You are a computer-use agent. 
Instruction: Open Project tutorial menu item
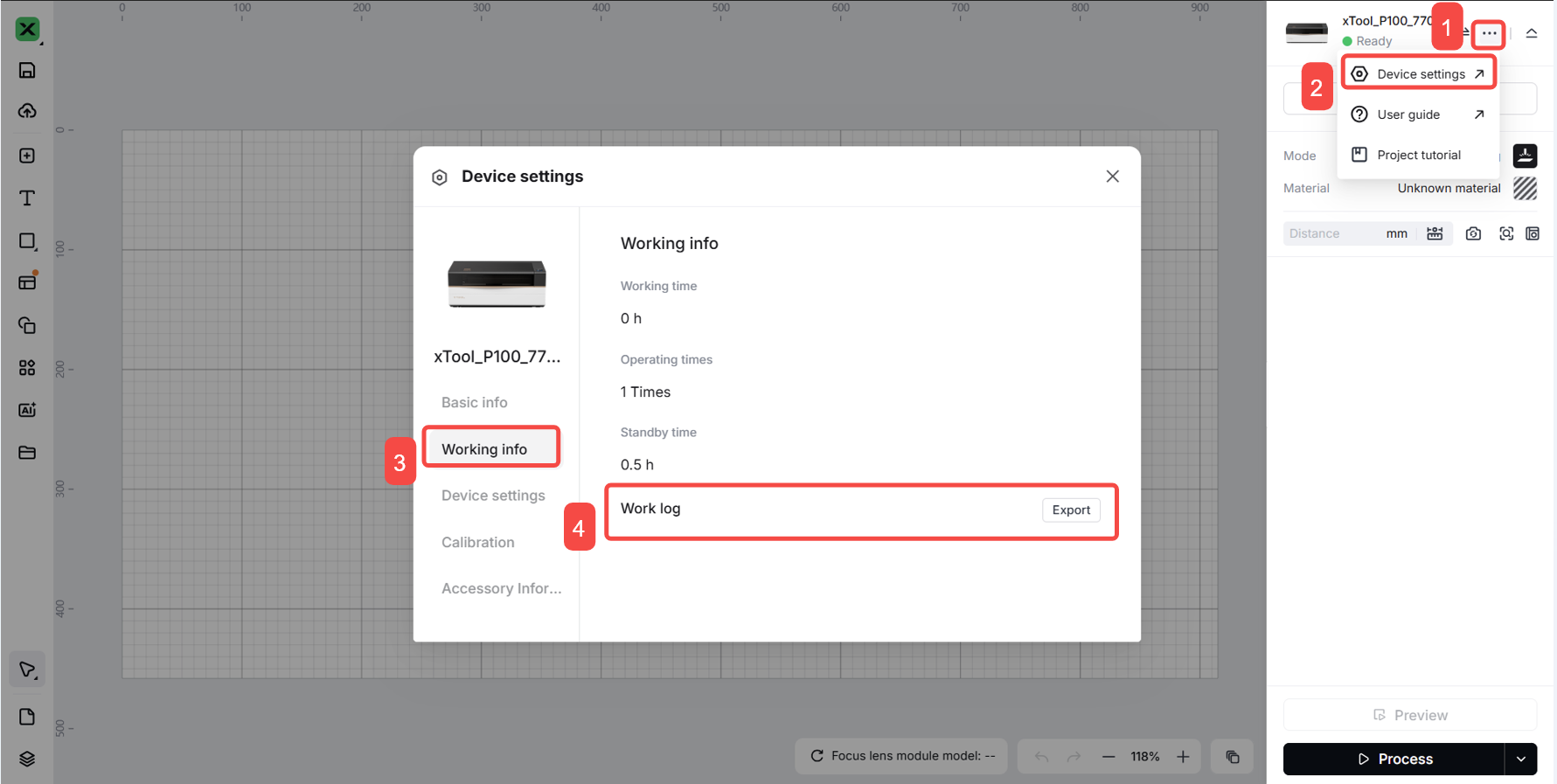click(x=1418, y=155)
